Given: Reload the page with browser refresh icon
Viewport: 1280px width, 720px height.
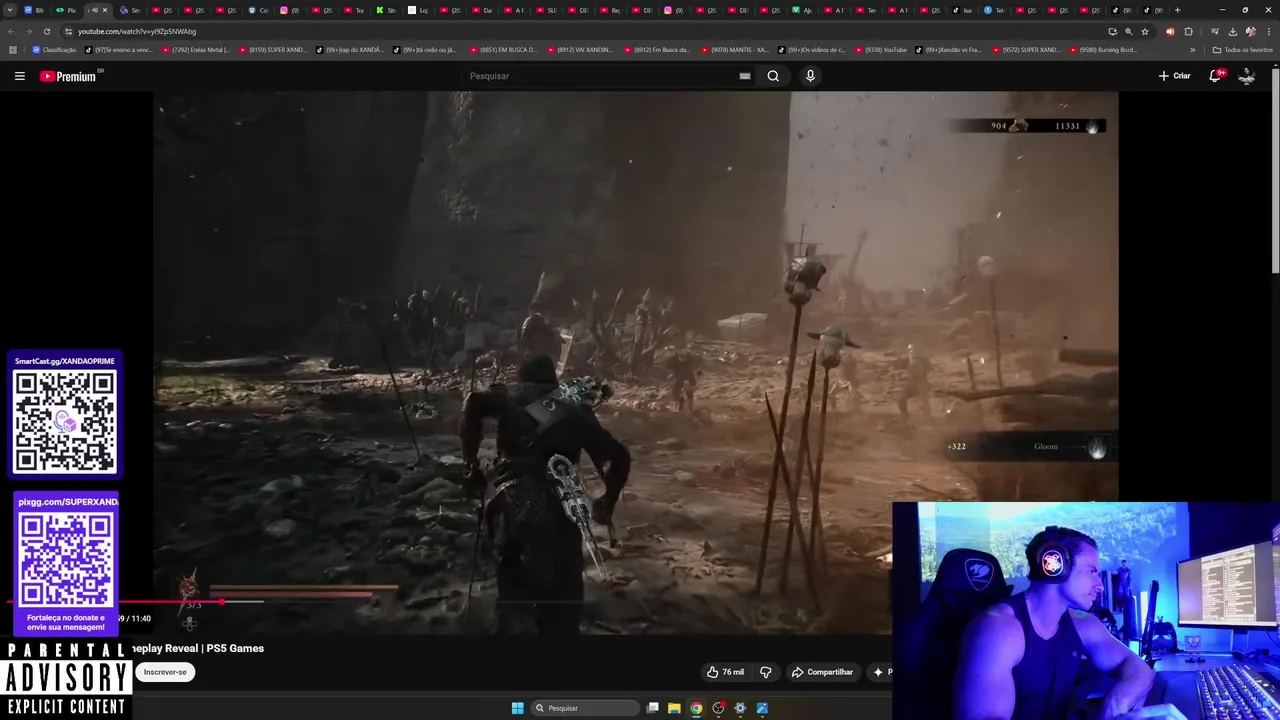Looking at the screenshot, I should tap(47, 31).
